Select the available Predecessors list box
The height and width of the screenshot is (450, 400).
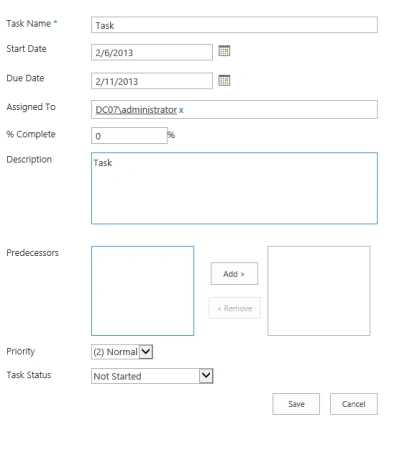(x=143, y=291)
